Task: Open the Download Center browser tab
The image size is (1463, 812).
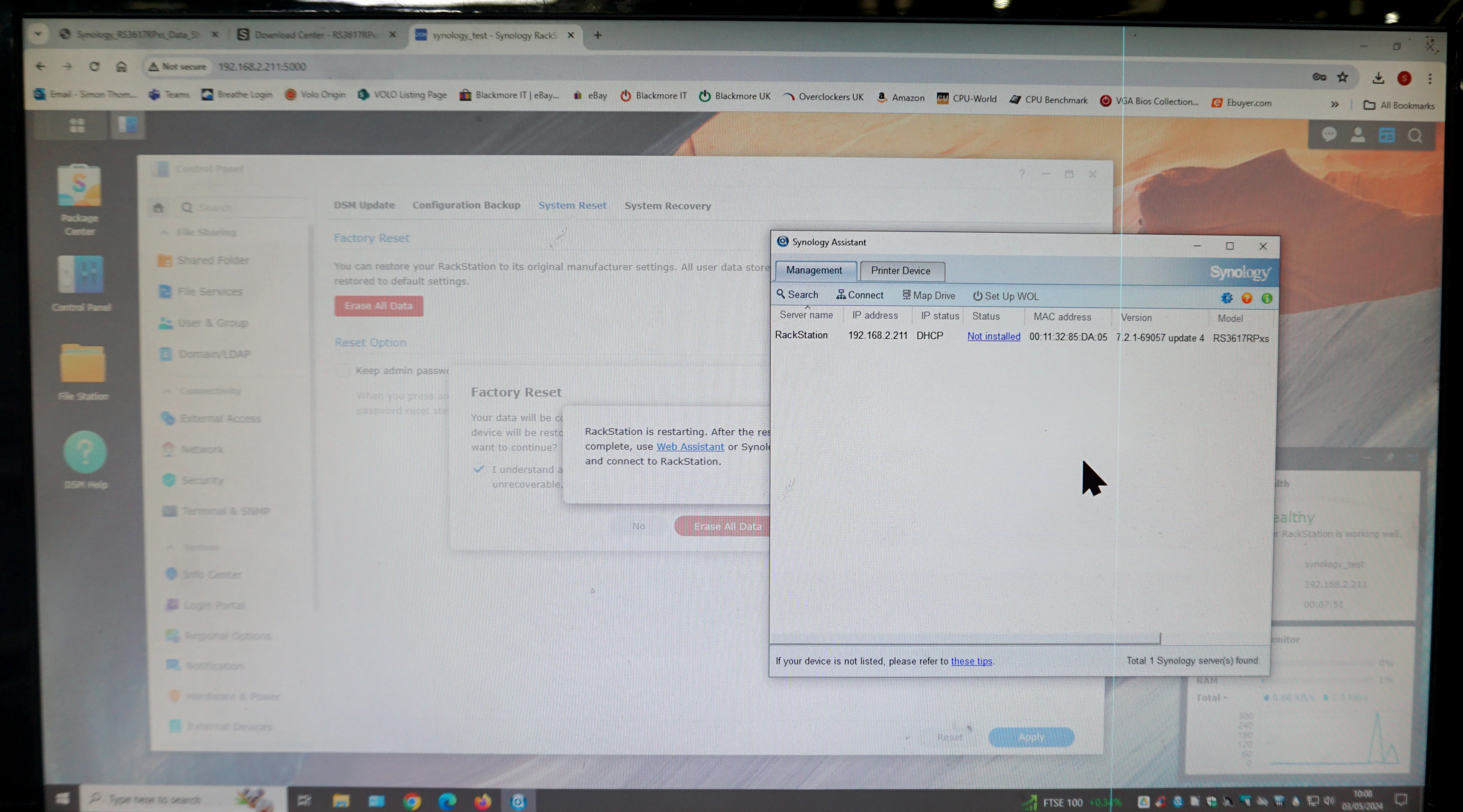Action: 317,35
